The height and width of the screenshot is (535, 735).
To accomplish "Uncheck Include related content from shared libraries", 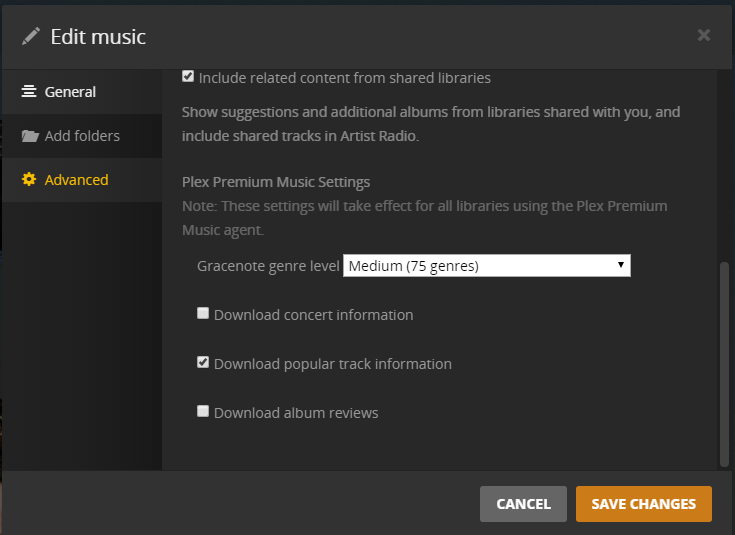I will 188,76.
